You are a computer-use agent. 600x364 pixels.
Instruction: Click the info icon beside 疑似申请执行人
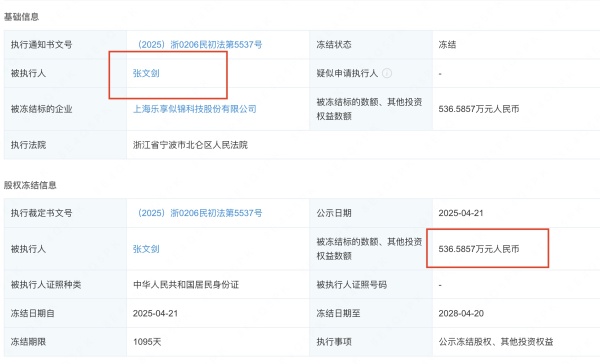tap(387, 73)
